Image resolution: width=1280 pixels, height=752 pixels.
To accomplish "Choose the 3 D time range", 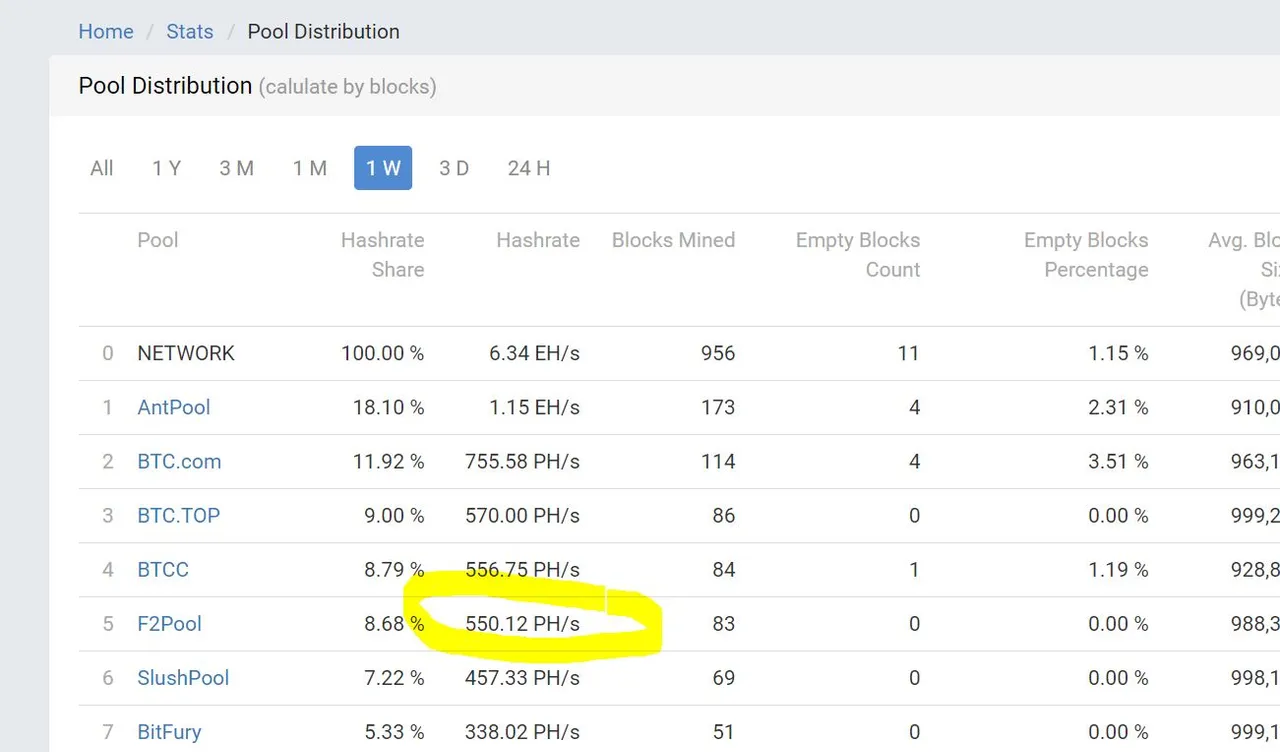I will [454, 168].
